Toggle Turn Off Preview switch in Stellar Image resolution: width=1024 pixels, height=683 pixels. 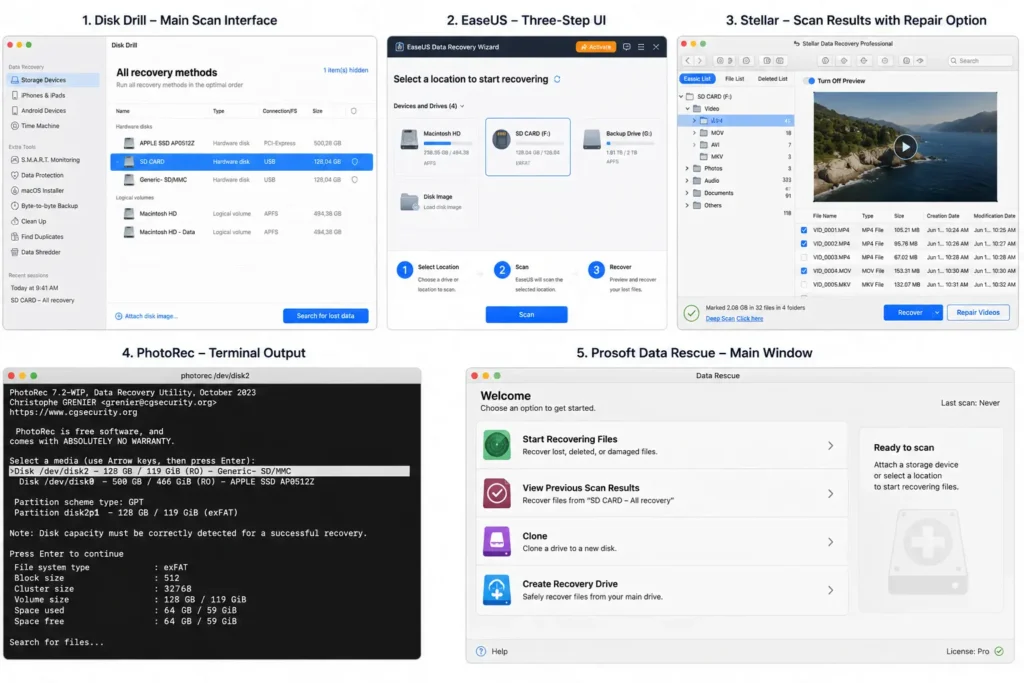pyautogui.click(x=810, y=81)
